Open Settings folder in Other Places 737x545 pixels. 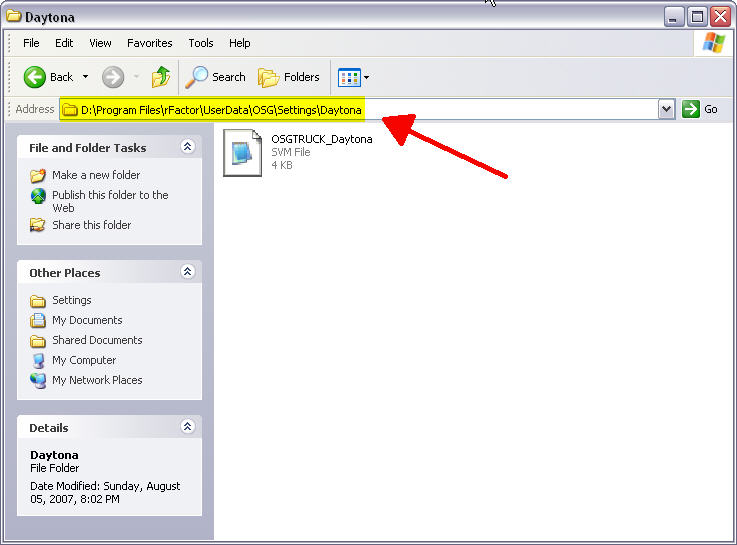pyautogui.click(x=71, y=300)
